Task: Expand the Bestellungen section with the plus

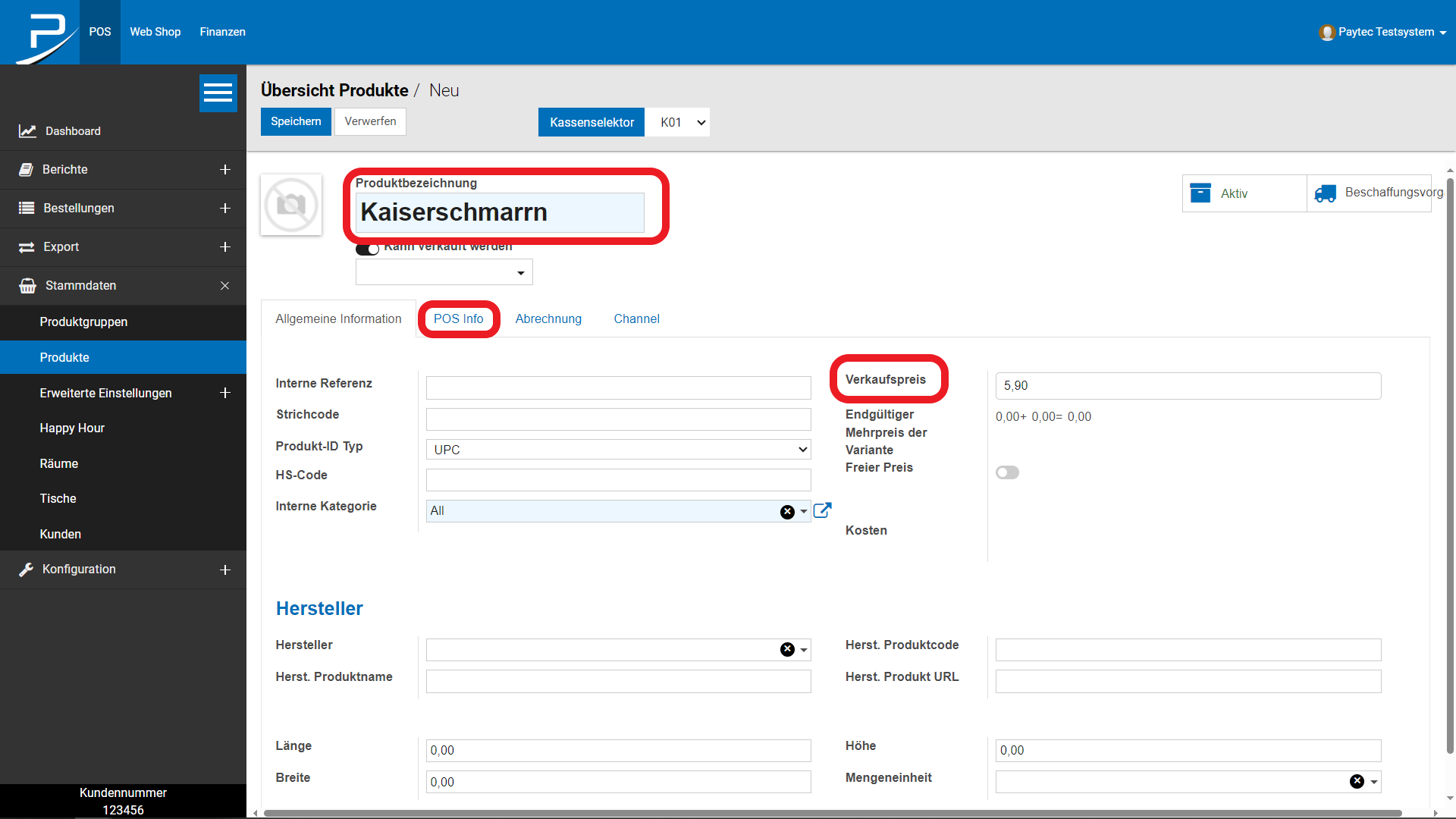Action: [x=225, y=208]
